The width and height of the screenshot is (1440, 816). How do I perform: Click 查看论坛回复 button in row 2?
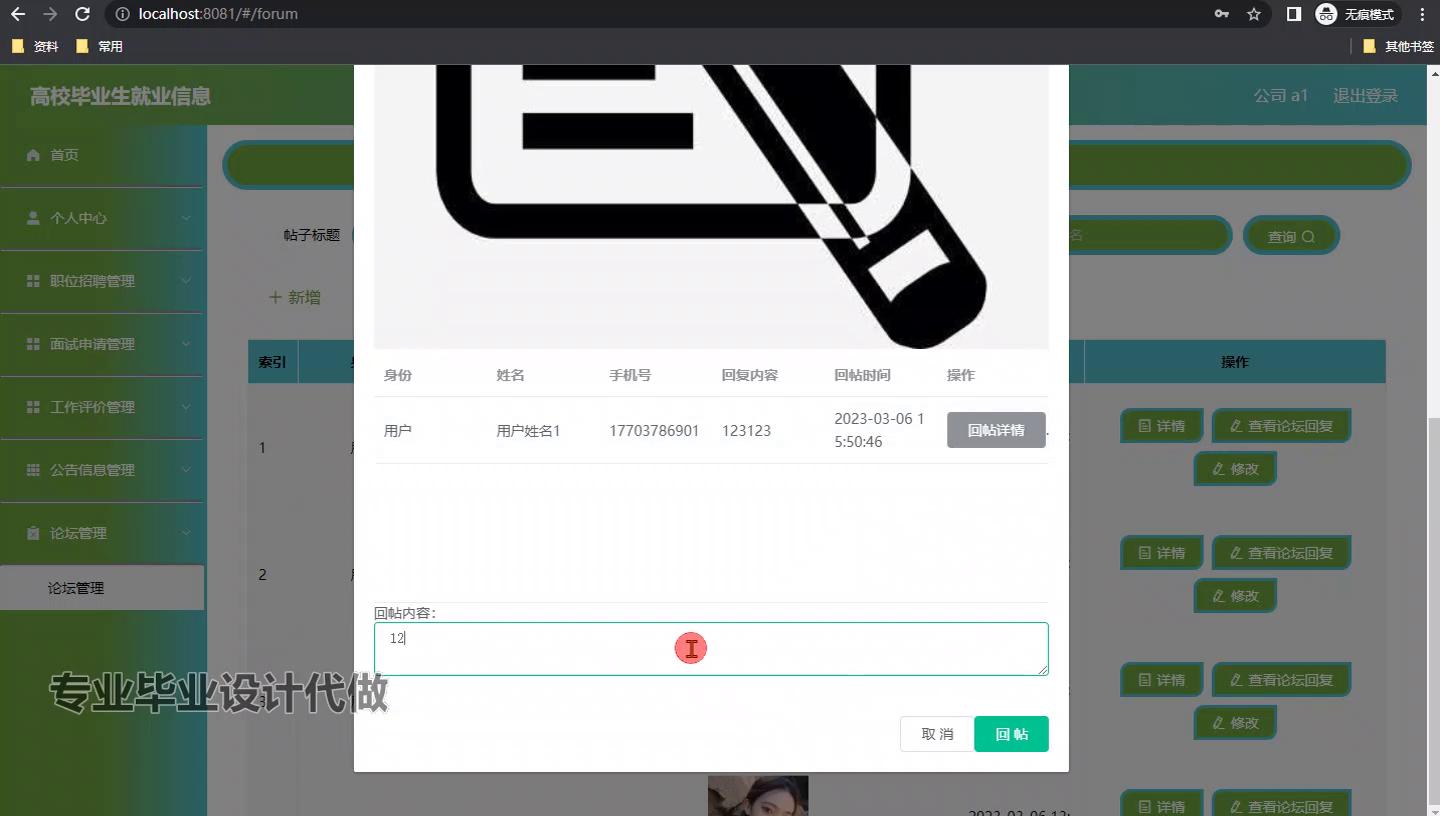point(1281,553)
